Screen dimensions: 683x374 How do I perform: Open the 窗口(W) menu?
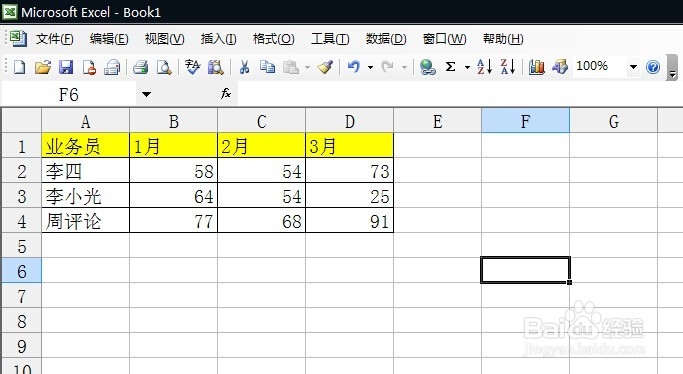[444, 39]
